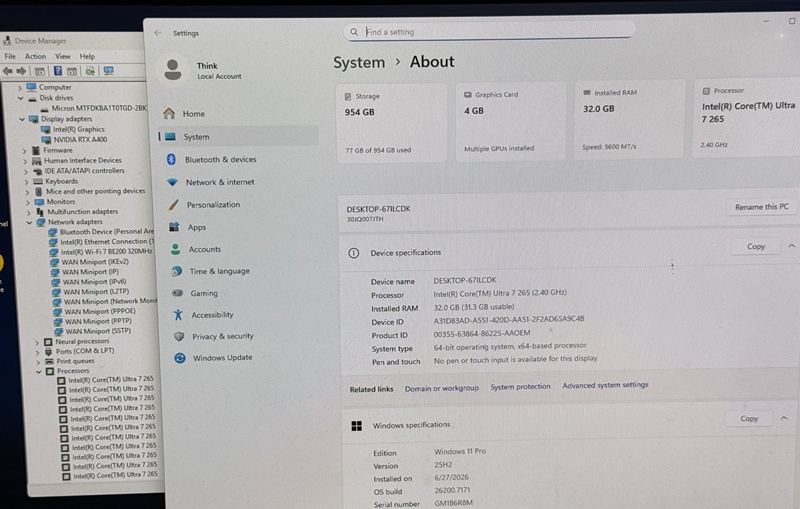Expand the Keyboards node

26,182
